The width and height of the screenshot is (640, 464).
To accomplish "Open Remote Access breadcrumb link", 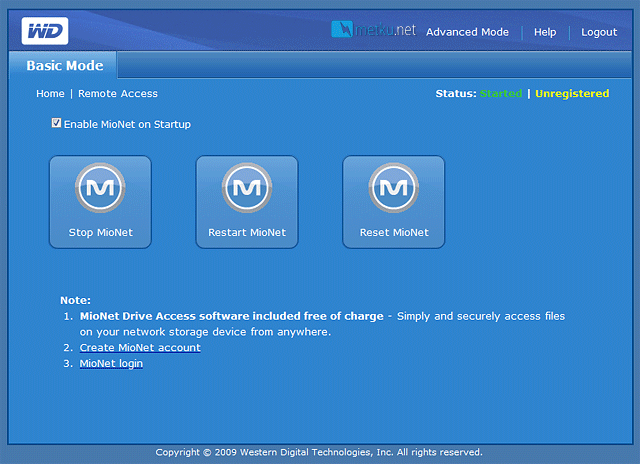I will (x=118, y=93).
